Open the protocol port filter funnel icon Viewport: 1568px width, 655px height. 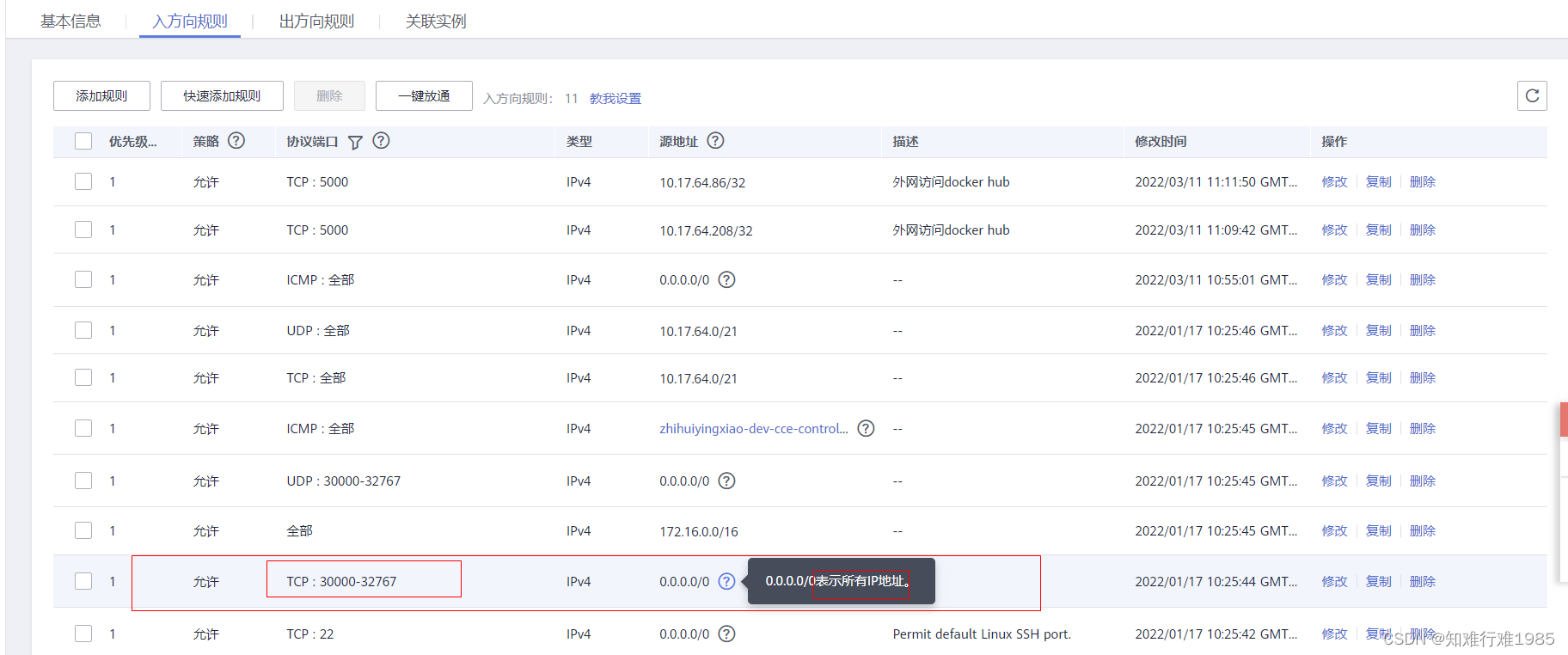click(x=355, y=142)
